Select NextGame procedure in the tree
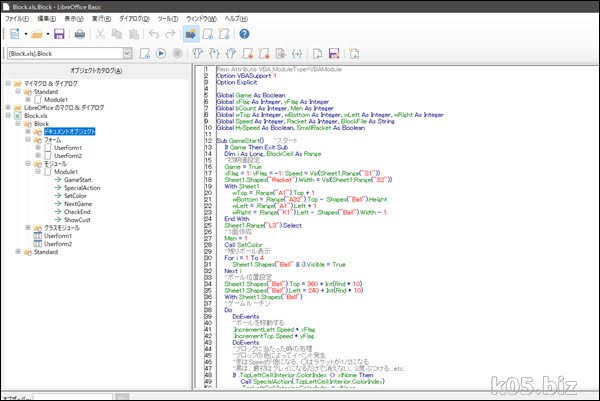The image size is (600, 401). pos(78,204)
